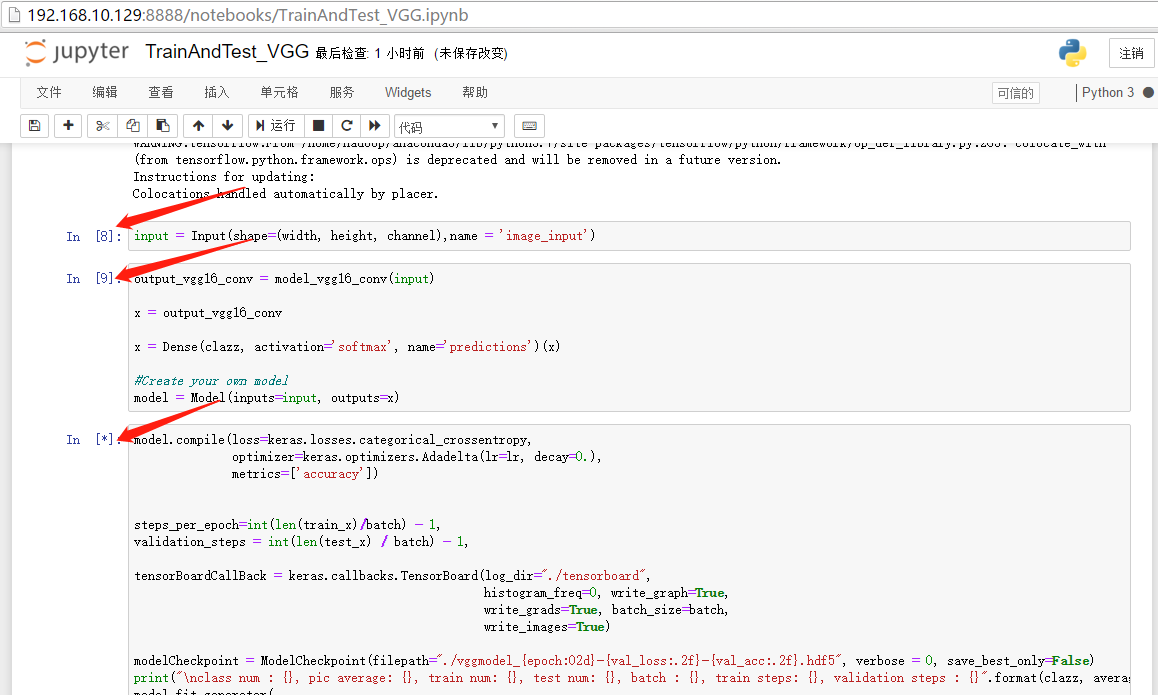Cut selected cells with scissors icon
Screen dimensions: 1158x695
point(103,126)
